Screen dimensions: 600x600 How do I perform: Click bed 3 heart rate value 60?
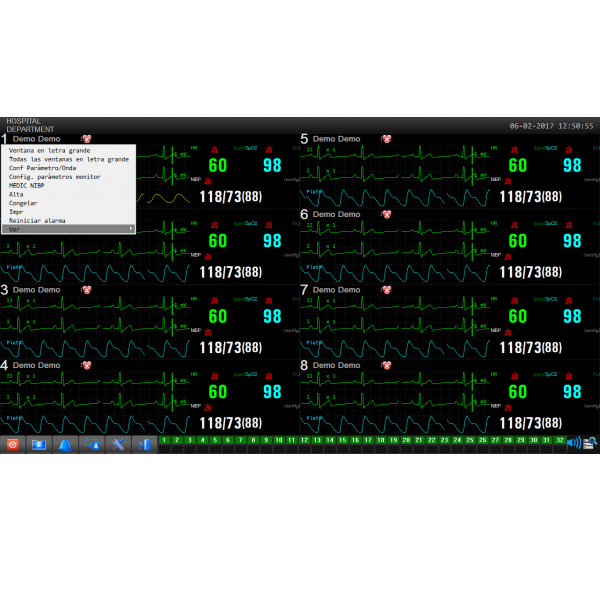[x=218, y=316]
